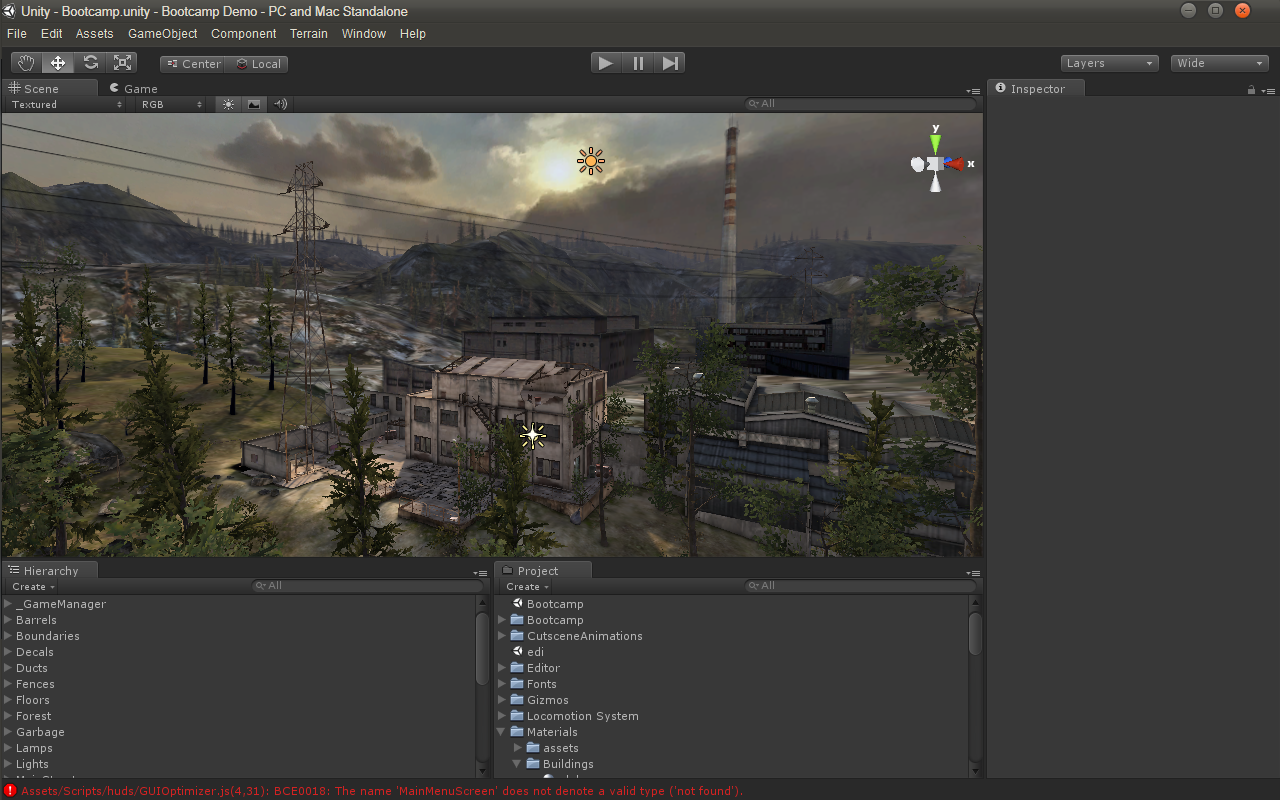
Task: Expand the Fences object
Action: click(8, 684)
